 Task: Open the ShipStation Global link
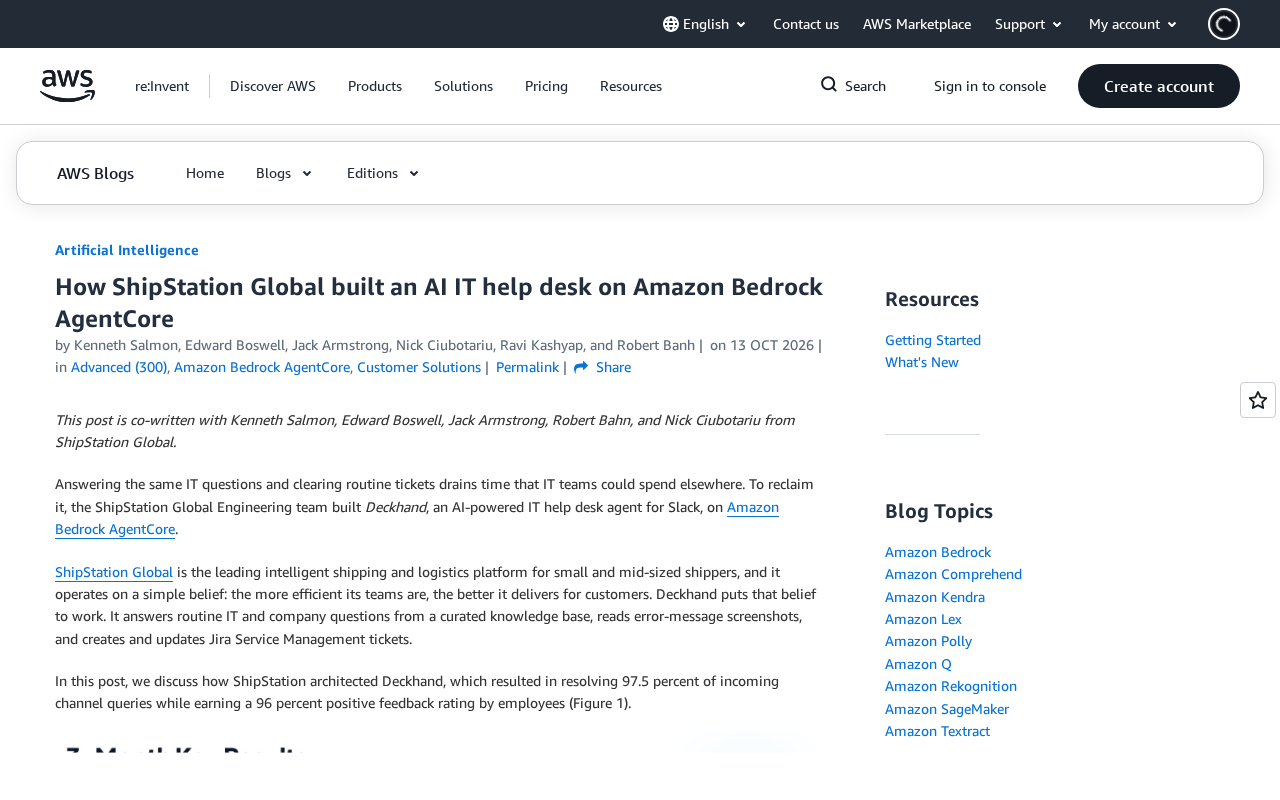(114, 572)
